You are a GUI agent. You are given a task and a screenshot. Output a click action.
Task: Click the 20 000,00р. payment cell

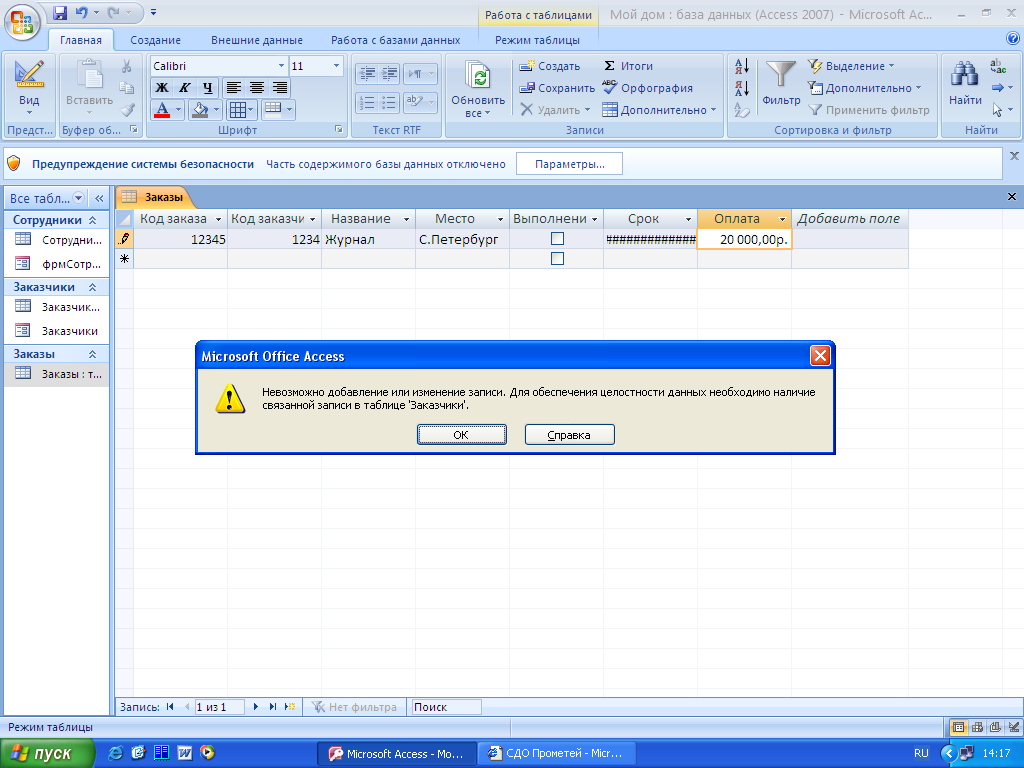click(744, 239)
